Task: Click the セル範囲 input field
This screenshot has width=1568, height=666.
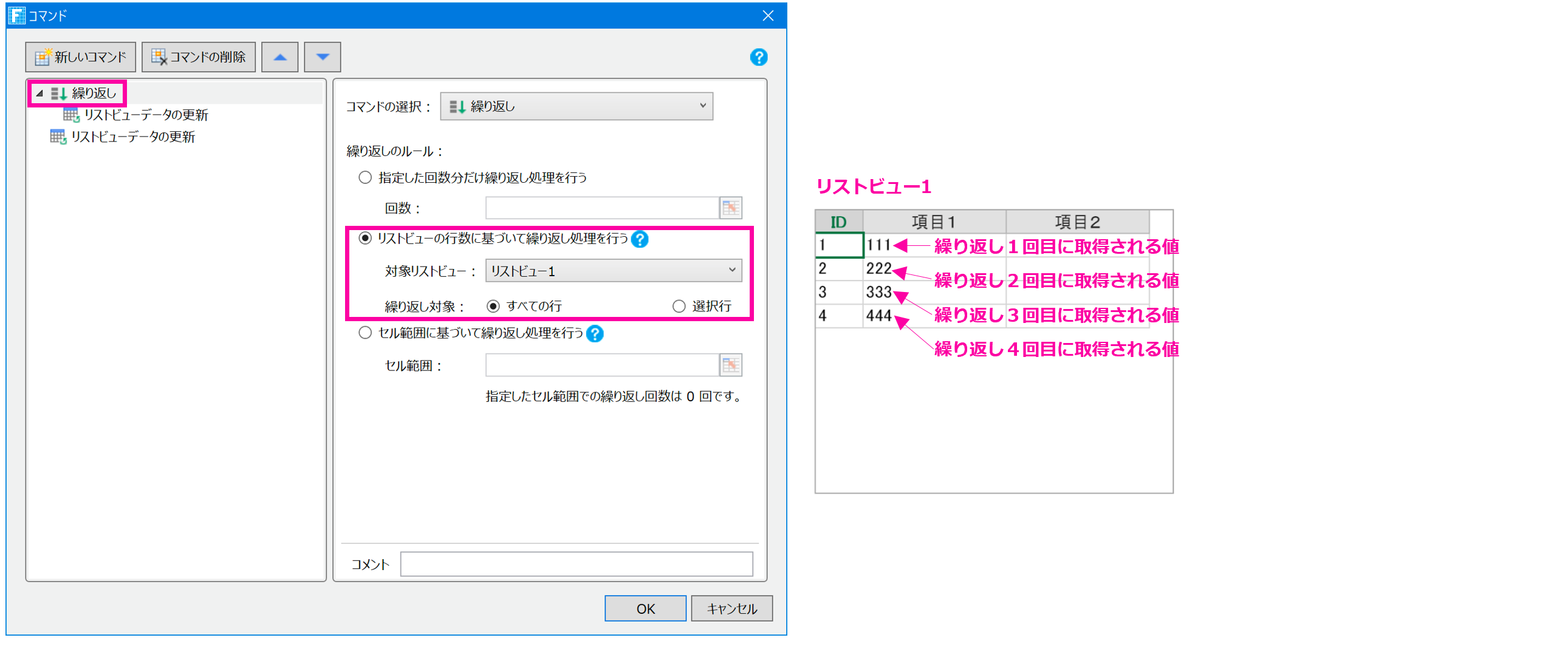Action: tap(602, 365)
